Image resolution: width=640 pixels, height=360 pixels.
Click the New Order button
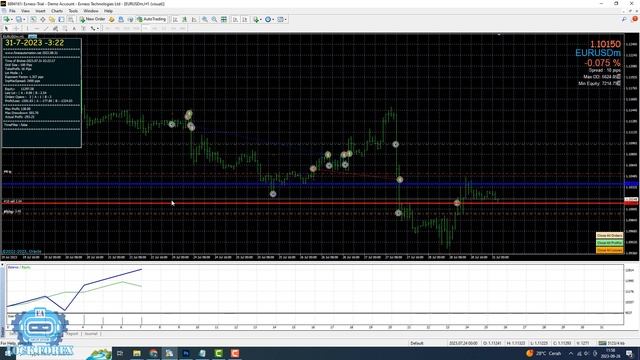(x=93, y=19)
